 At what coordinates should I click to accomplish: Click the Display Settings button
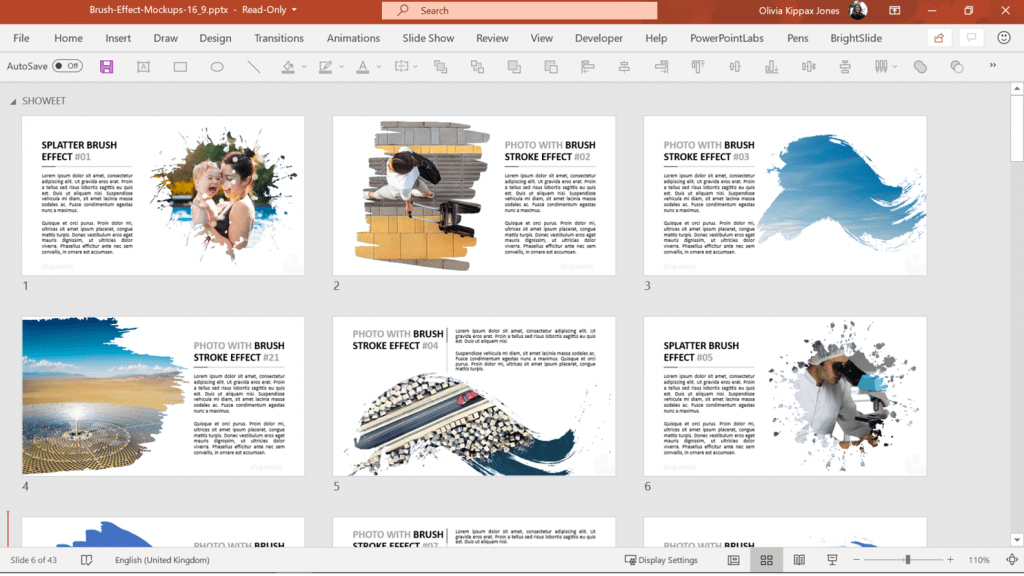tap(664, 560)
